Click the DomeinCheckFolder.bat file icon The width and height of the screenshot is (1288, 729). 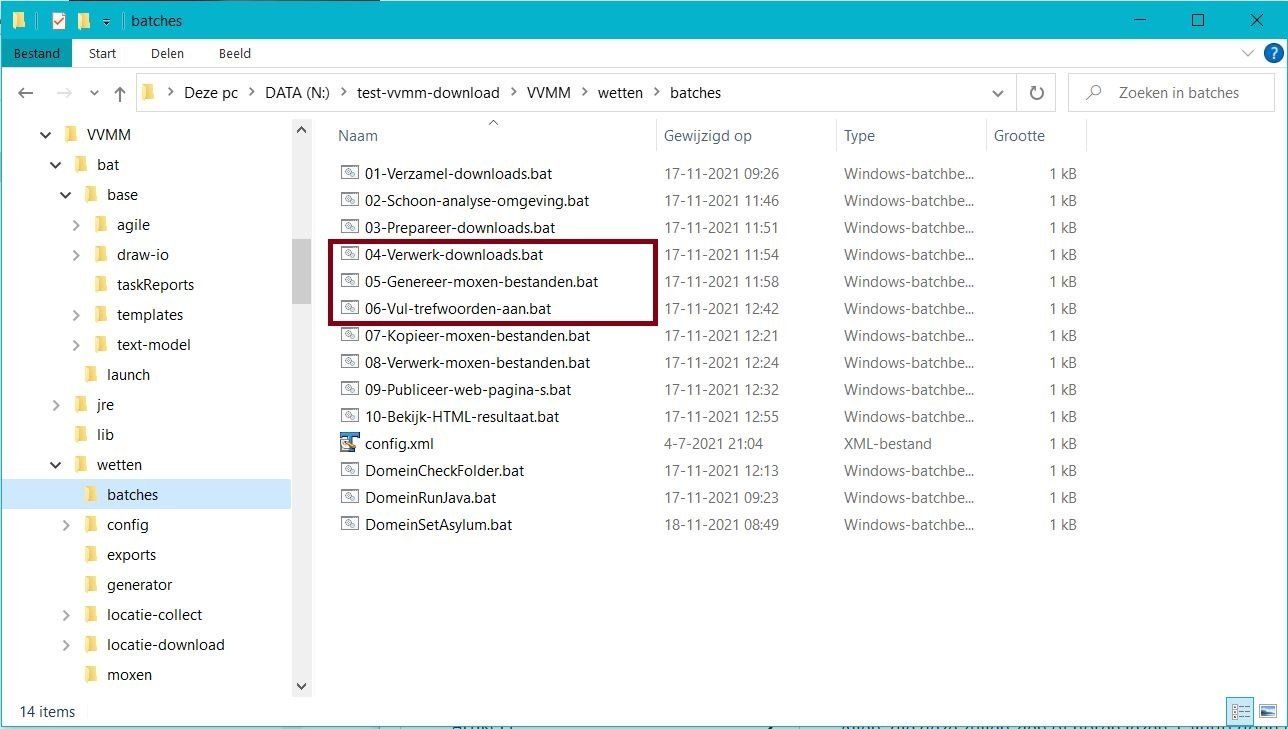tap(349, 470)
